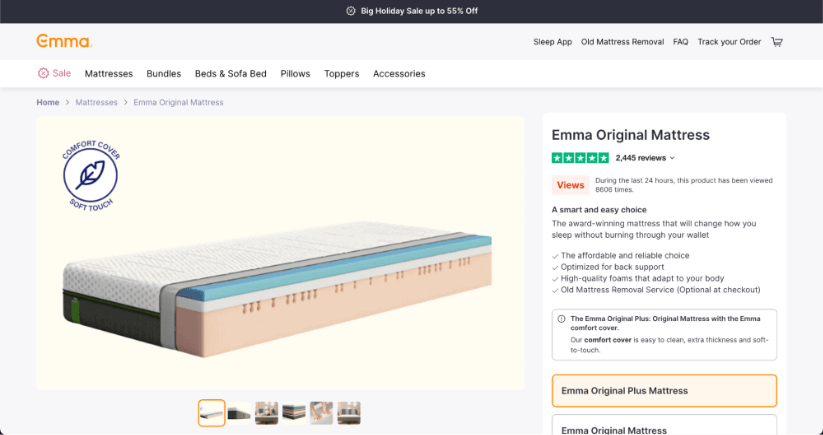Open the Beds & Sofa Bed menu

coord(231,74)
